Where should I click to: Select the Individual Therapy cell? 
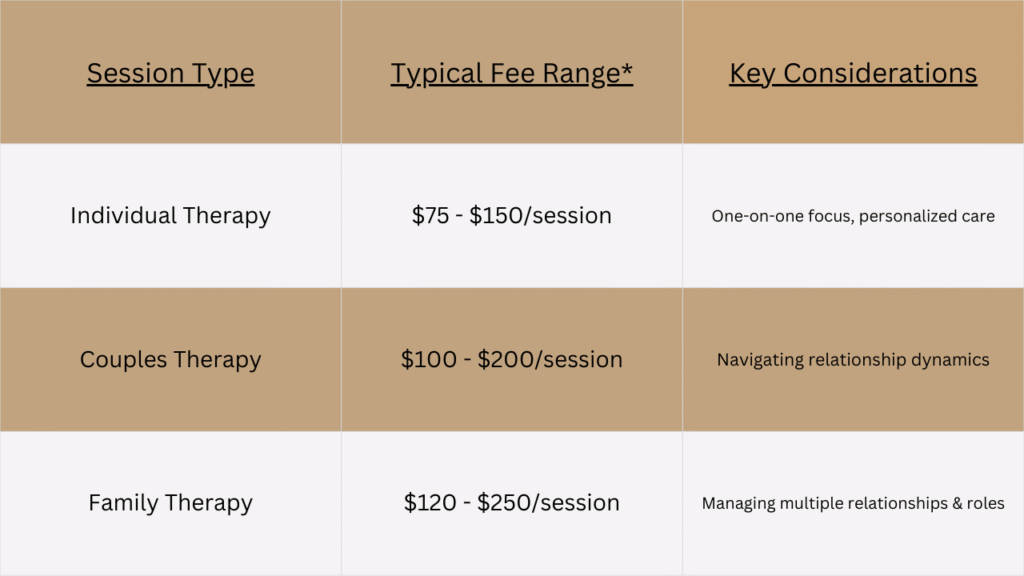(x=170, y=216)
